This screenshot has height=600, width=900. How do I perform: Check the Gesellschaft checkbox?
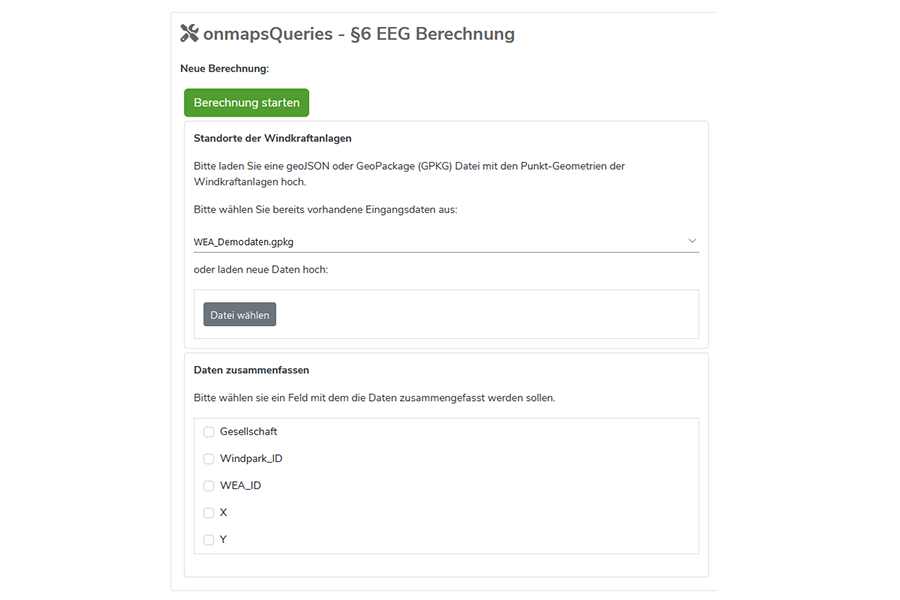[x=209, y=431]
